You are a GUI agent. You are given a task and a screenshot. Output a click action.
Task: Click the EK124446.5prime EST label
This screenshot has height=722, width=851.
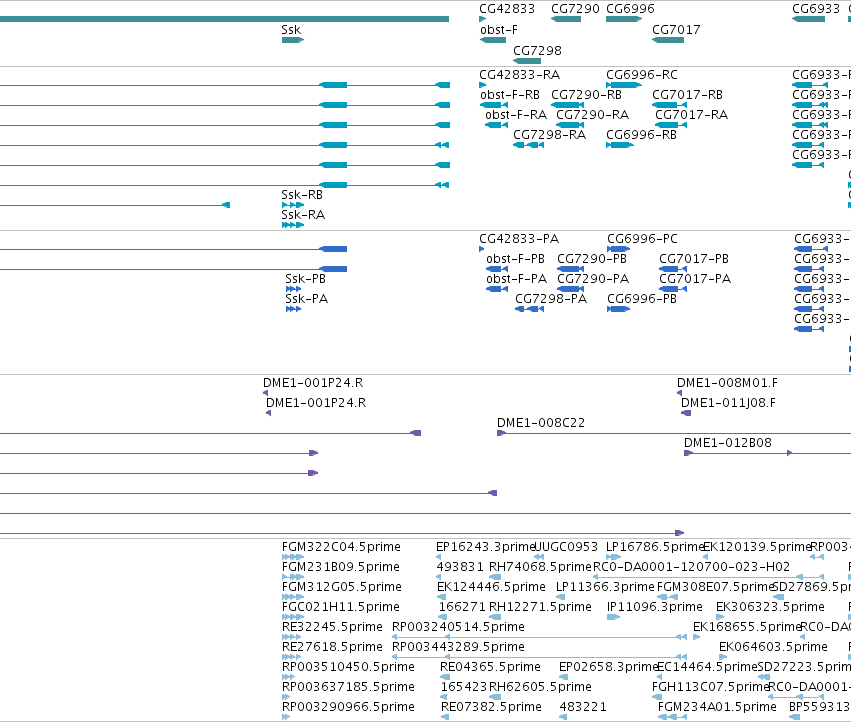[x=491, y=587]
